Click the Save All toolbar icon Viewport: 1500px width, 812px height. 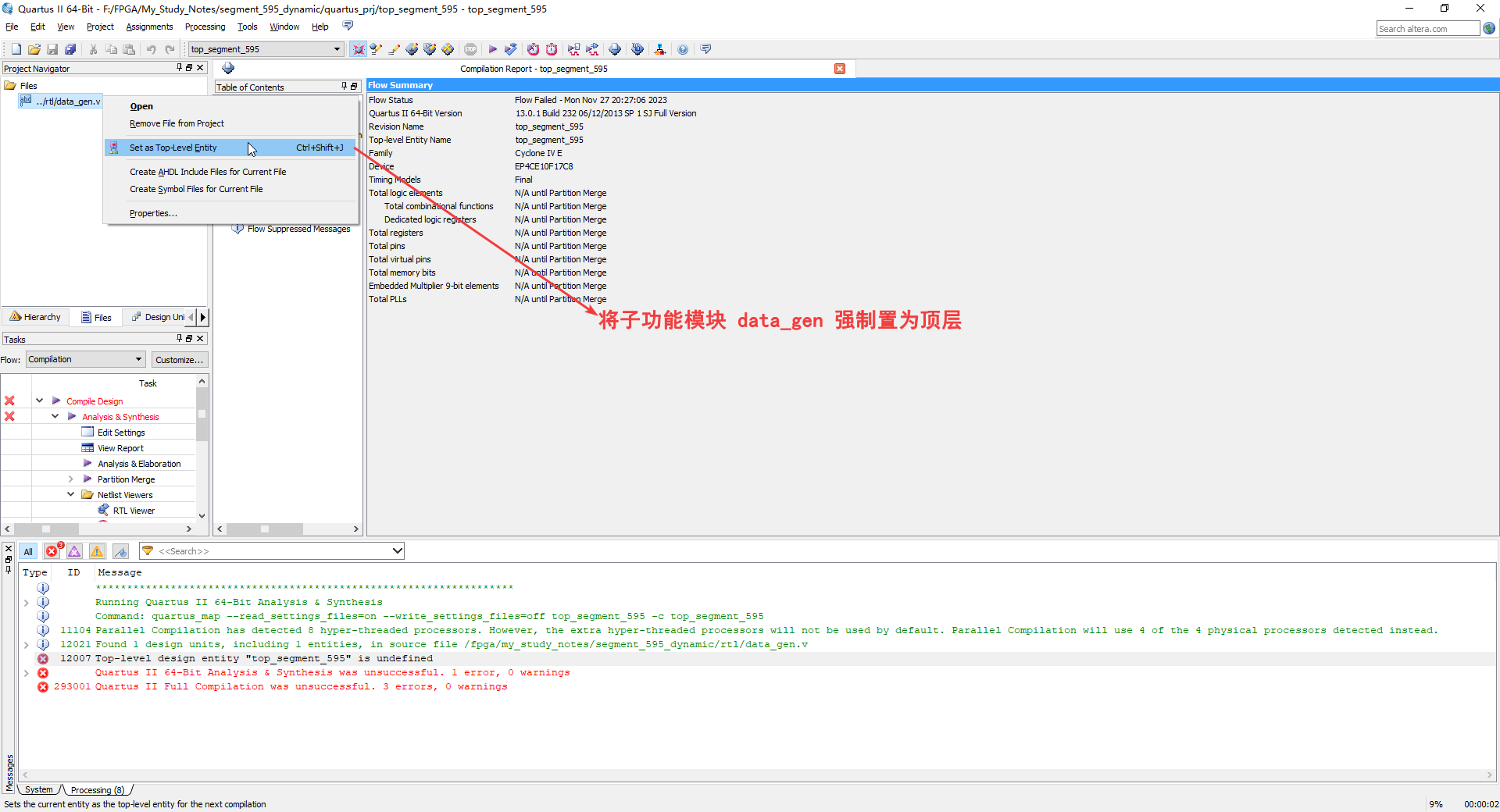point(70,49)
